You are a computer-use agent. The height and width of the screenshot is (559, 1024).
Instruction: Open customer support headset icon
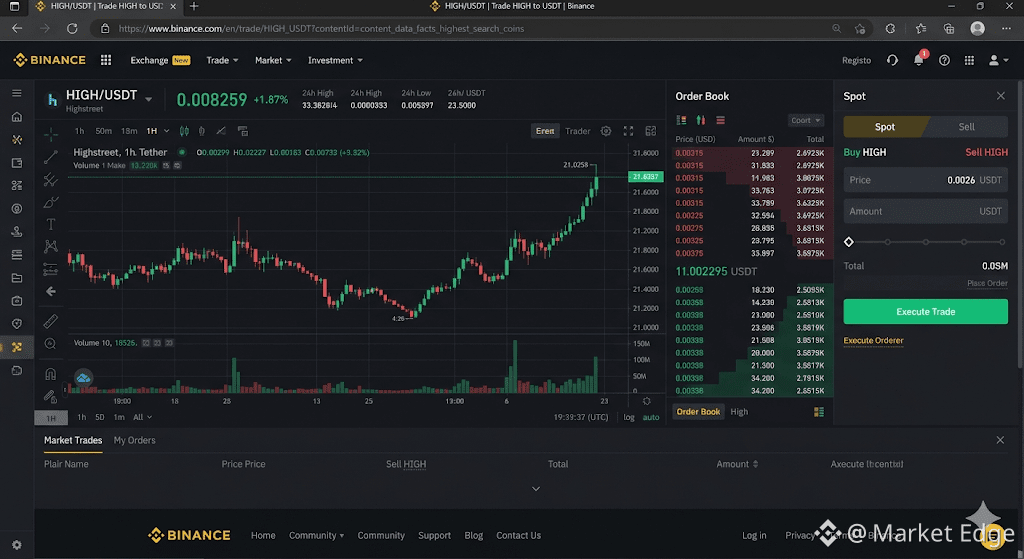[892, 60]
